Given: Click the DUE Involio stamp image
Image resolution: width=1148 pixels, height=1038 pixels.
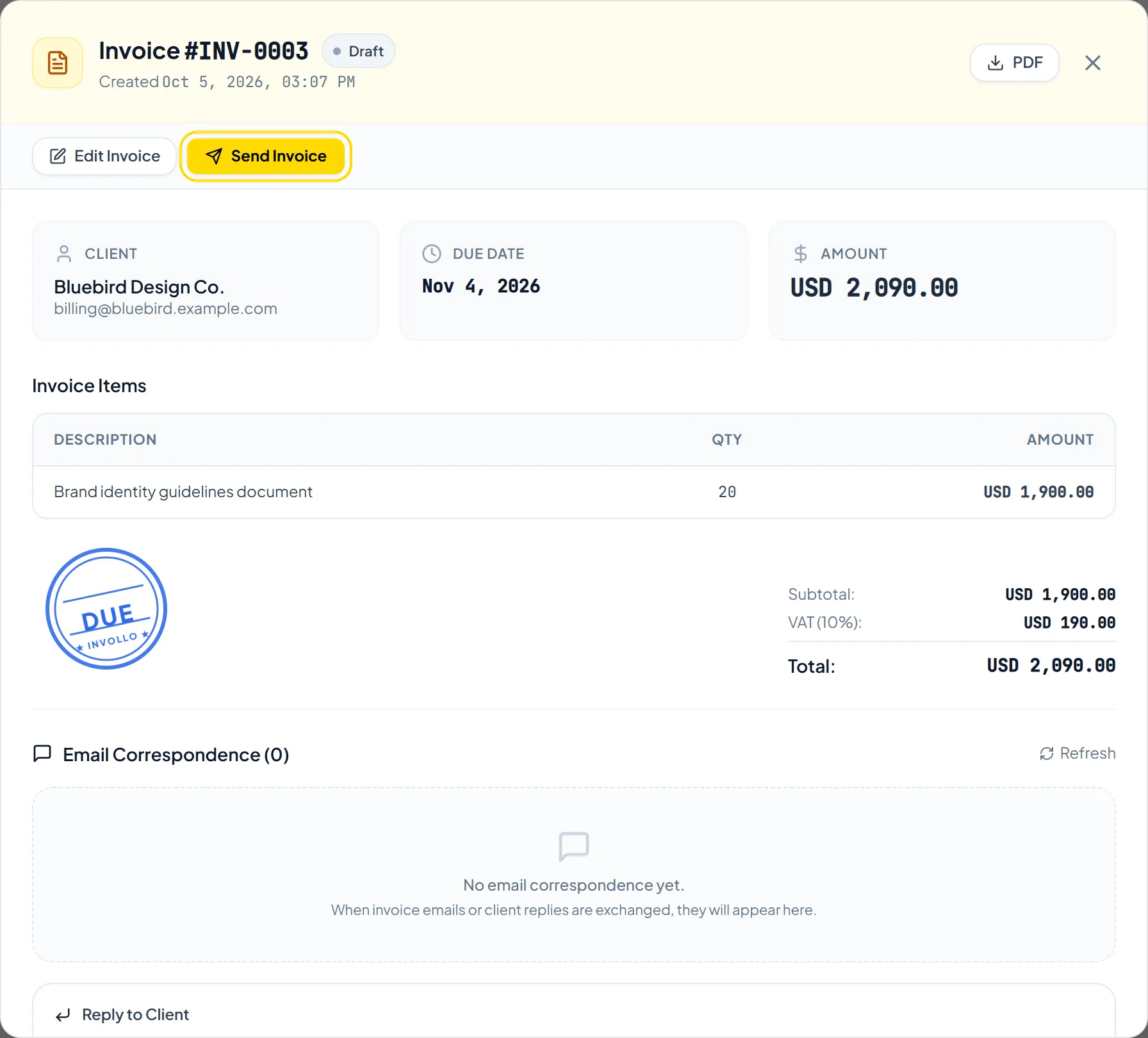Looking at the screenshot, I should [106, 609].
